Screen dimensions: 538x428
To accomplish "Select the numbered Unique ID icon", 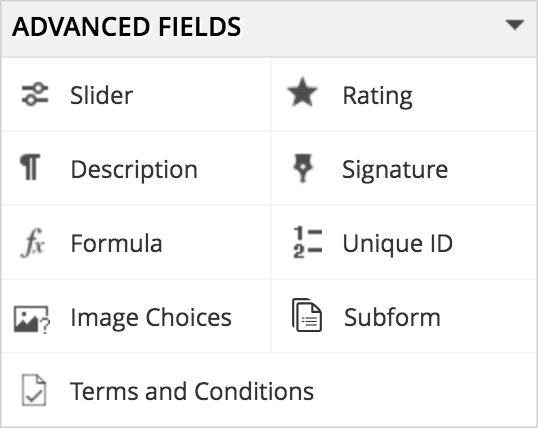I will click(307, 242).
